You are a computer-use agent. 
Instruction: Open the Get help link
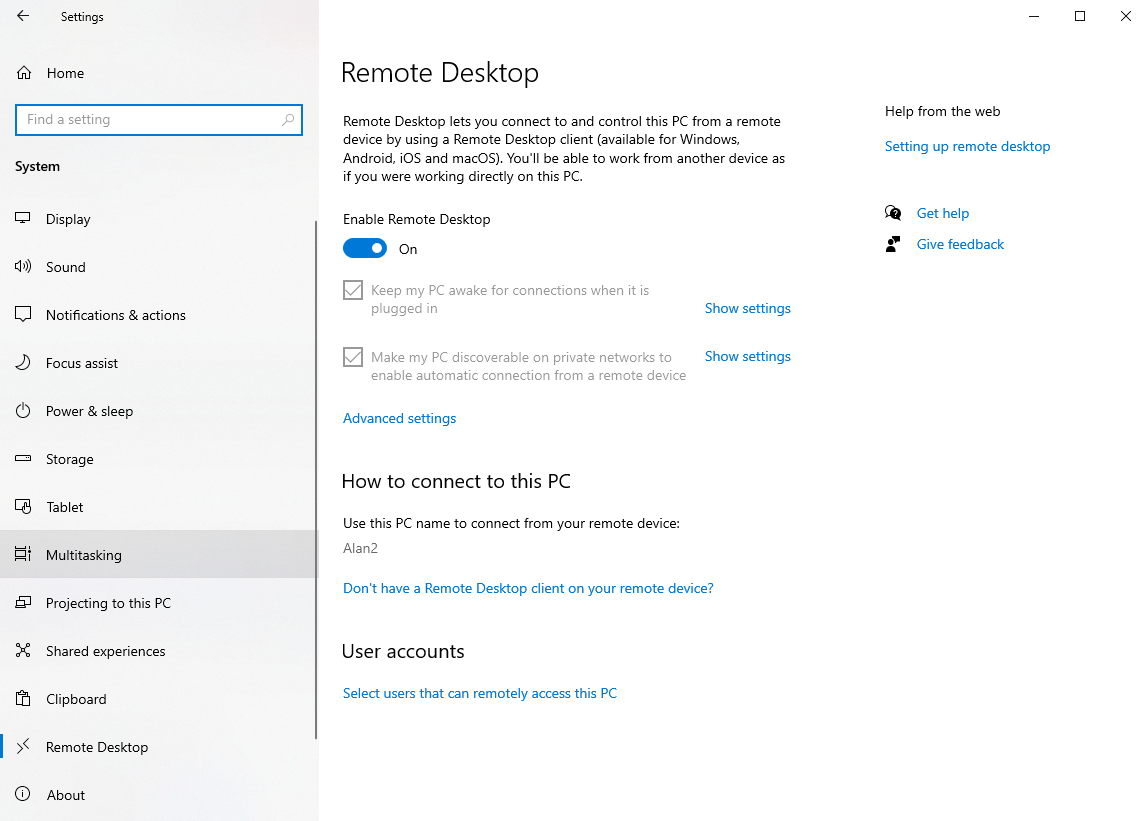(x=942, y=213)
